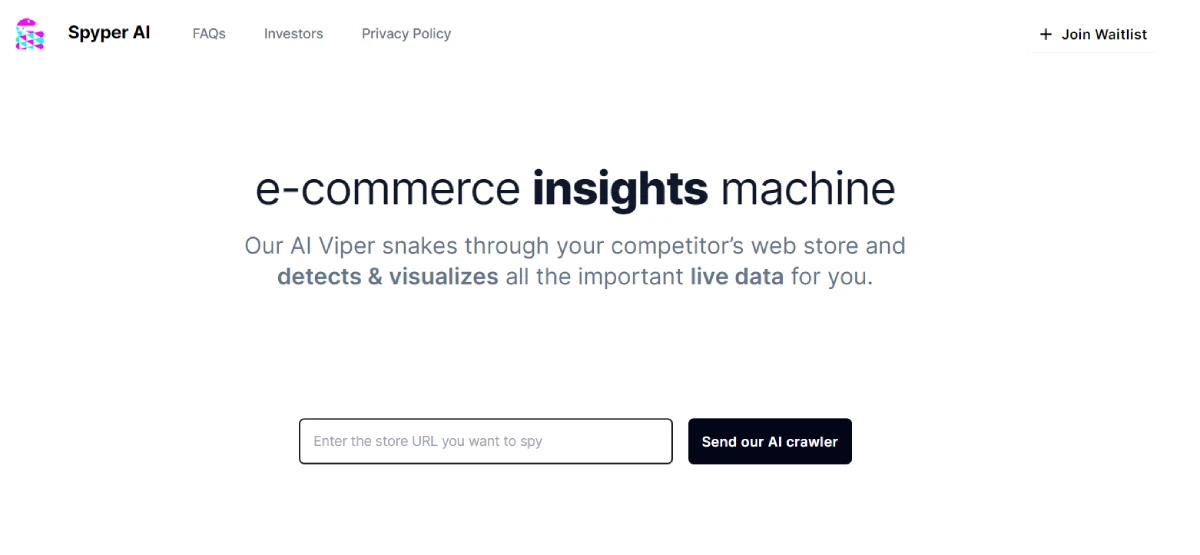The width and height of the screenshot is (1200, 555).
Task: Open the Privacy Policy link
Action: pyautogui.click(x=406, y=34)
